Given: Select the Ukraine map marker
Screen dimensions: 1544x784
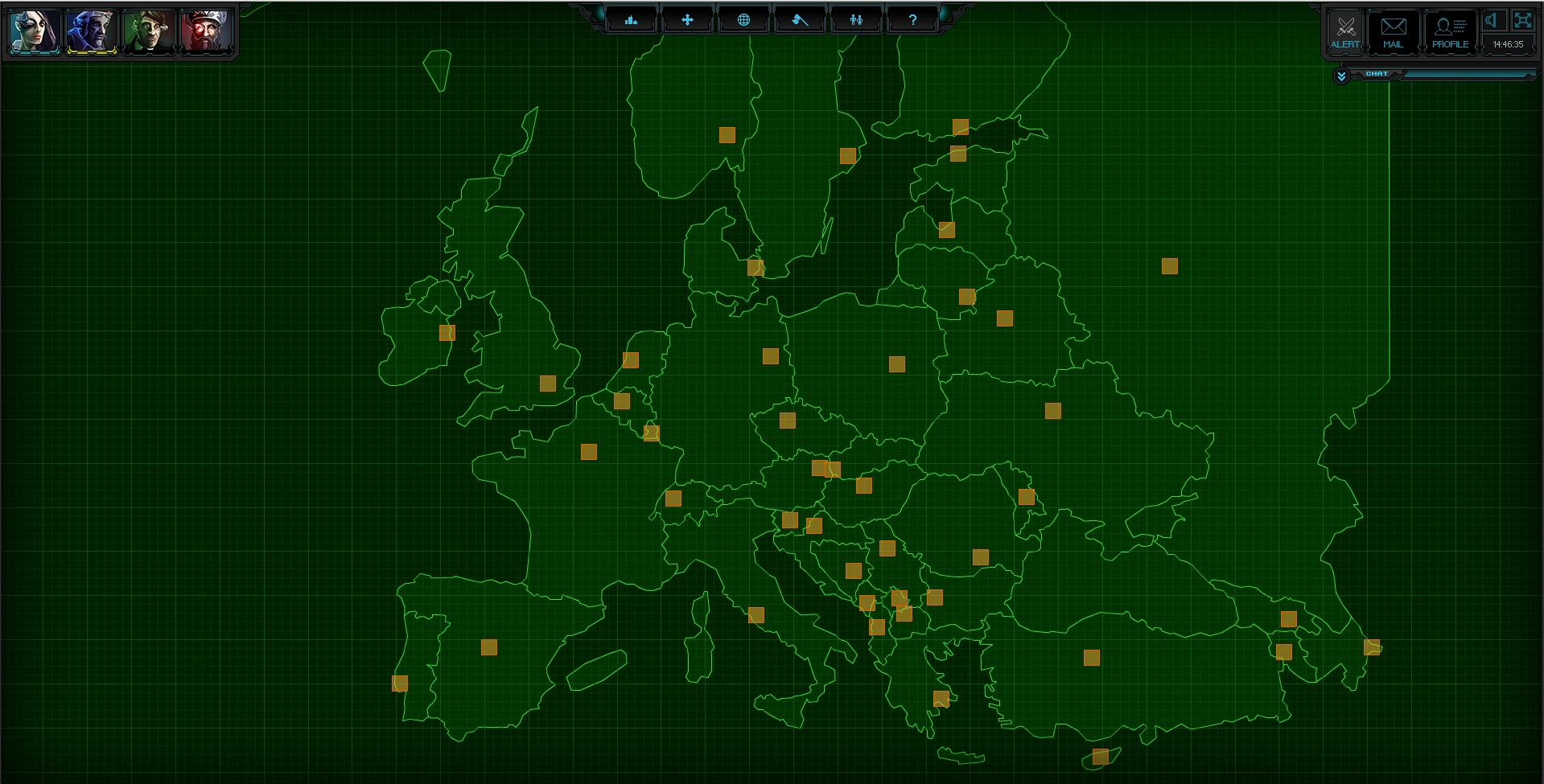Looking at the screenshot, I should point(1053,412).
